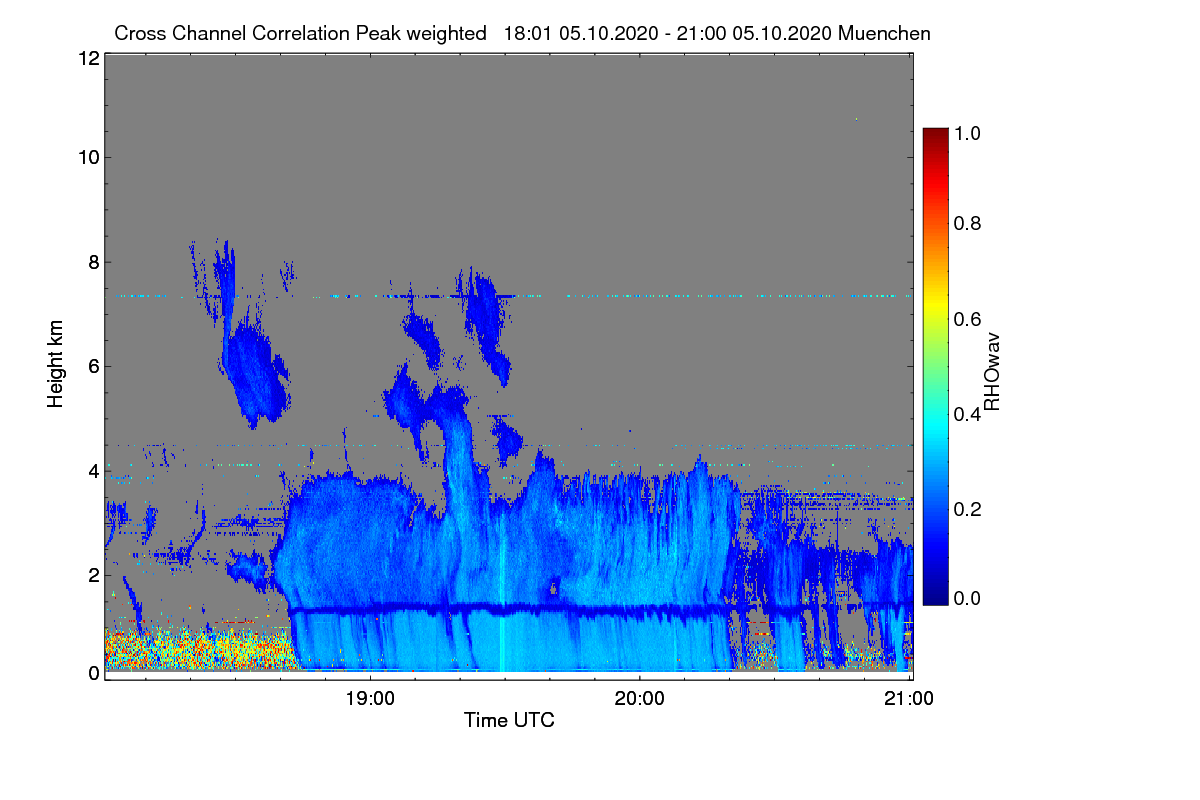Click the colorbar tick label '0.2'
1200x800 pixels.
966,508
